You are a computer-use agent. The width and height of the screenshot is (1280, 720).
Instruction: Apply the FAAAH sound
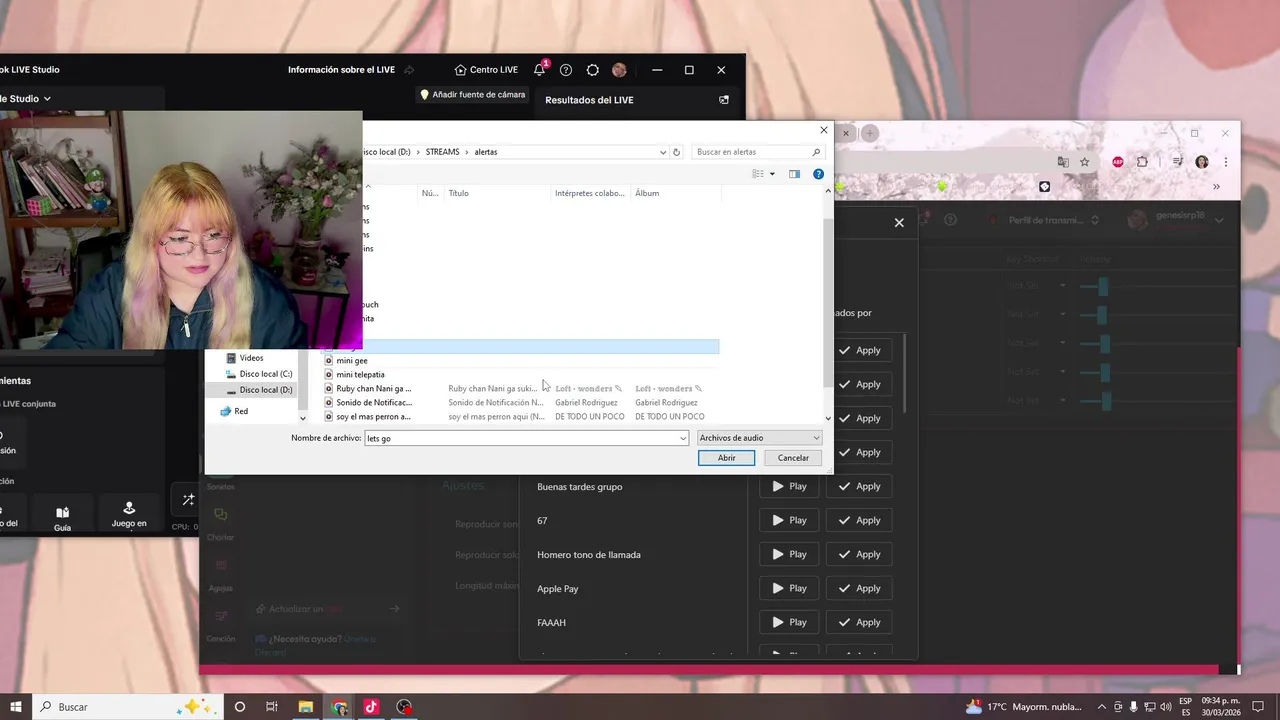tap(859, 622)
